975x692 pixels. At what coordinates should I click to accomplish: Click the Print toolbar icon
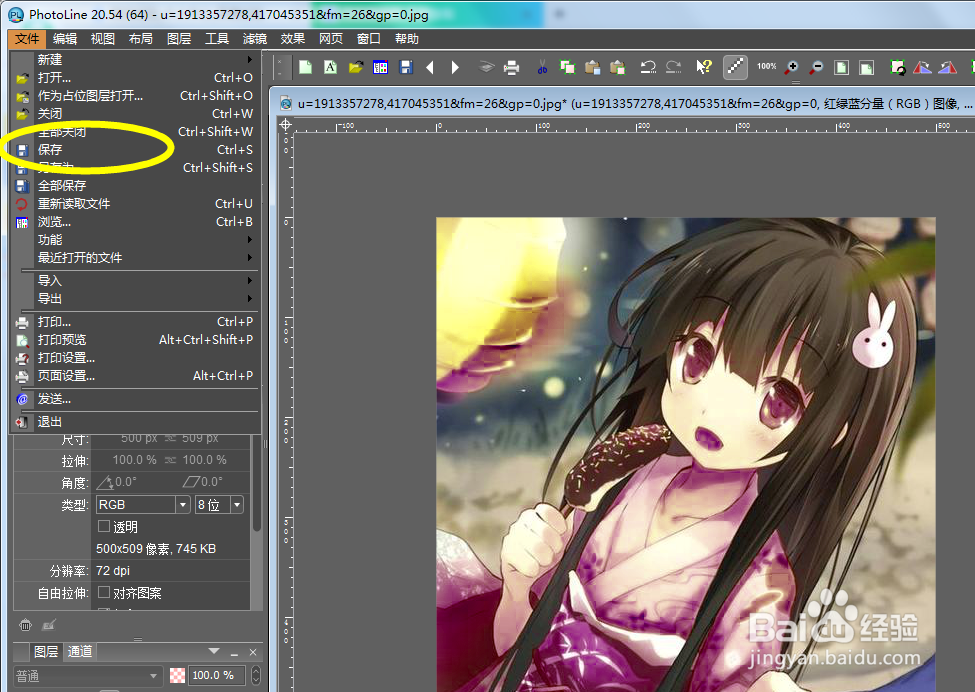tap(511, 67)
